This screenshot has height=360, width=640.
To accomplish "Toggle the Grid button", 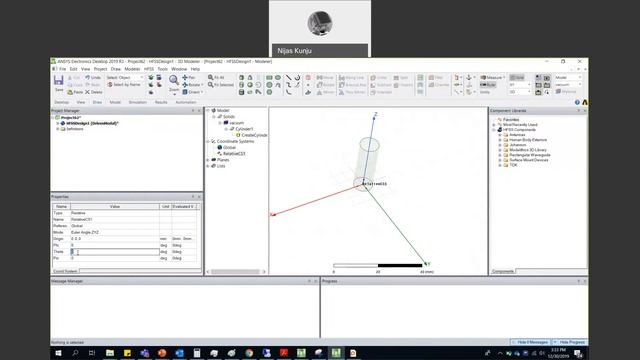I will pos(517,78).
